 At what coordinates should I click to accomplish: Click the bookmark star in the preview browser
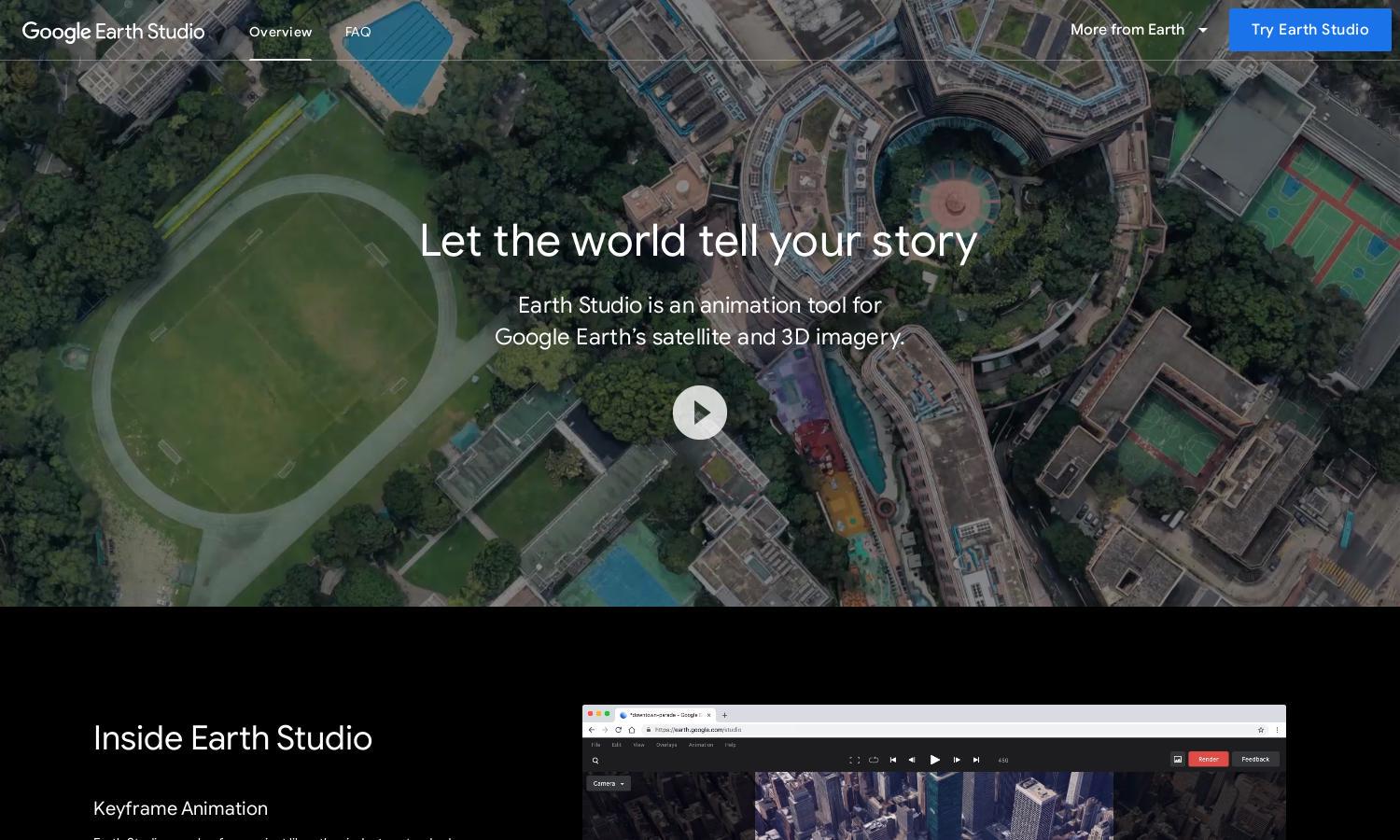click(x=1261, y=730)
